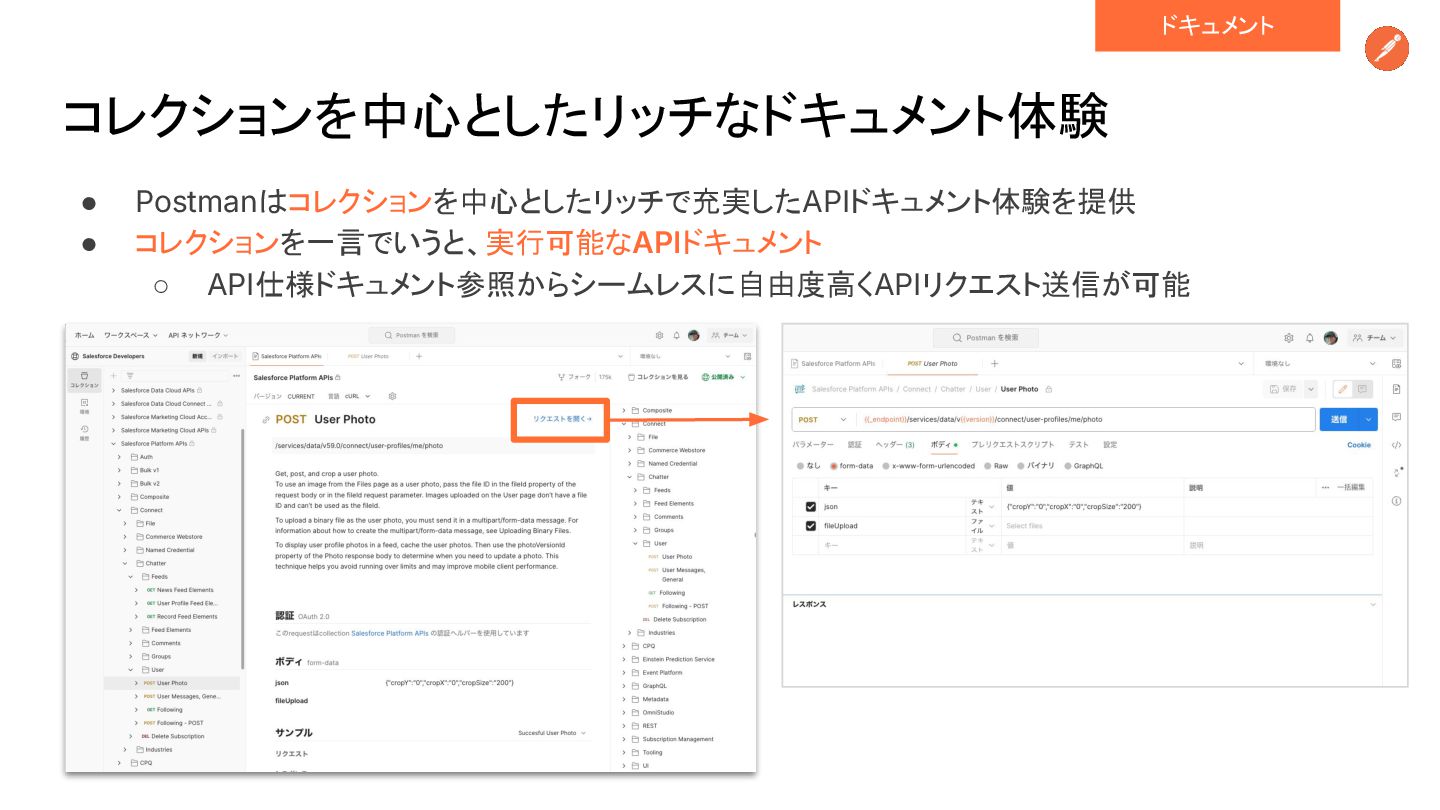Screen dimensions: 1440x810
Task: Switch to the パラメーター tab
Action: (x=813, y=444)
